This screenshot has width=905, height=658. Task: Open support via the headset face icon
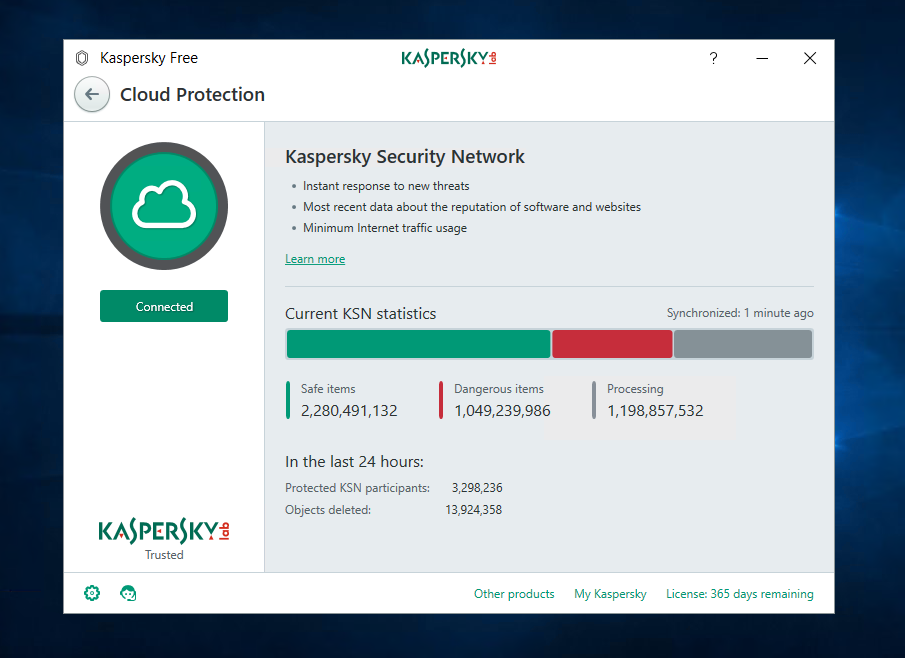pyautogui.click(x=128, y=593)
